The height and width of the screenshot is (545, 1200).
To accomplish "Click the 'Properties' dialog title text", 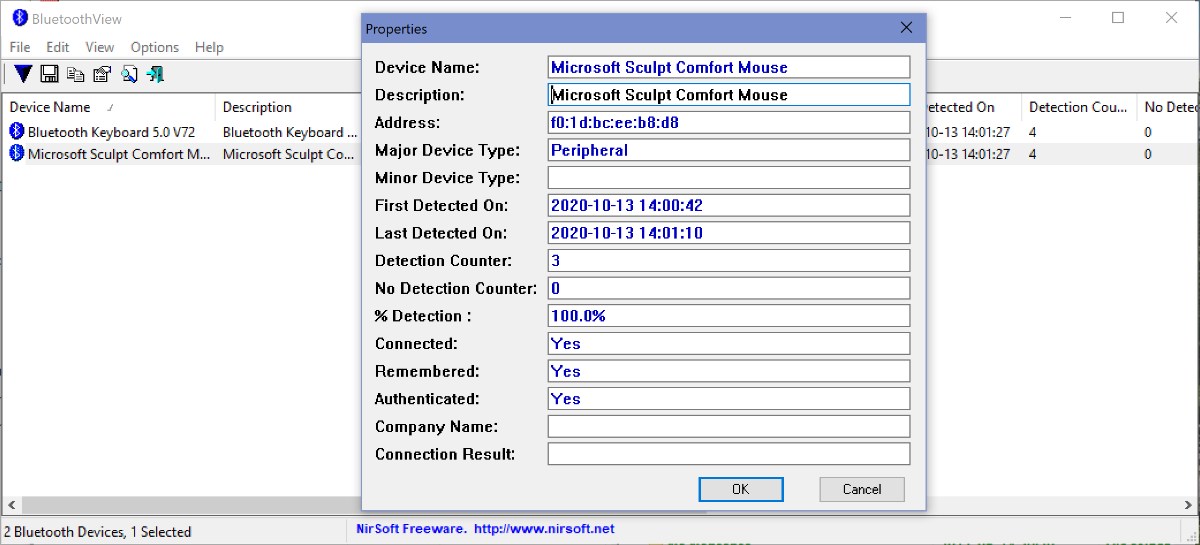I will [396, 29].
